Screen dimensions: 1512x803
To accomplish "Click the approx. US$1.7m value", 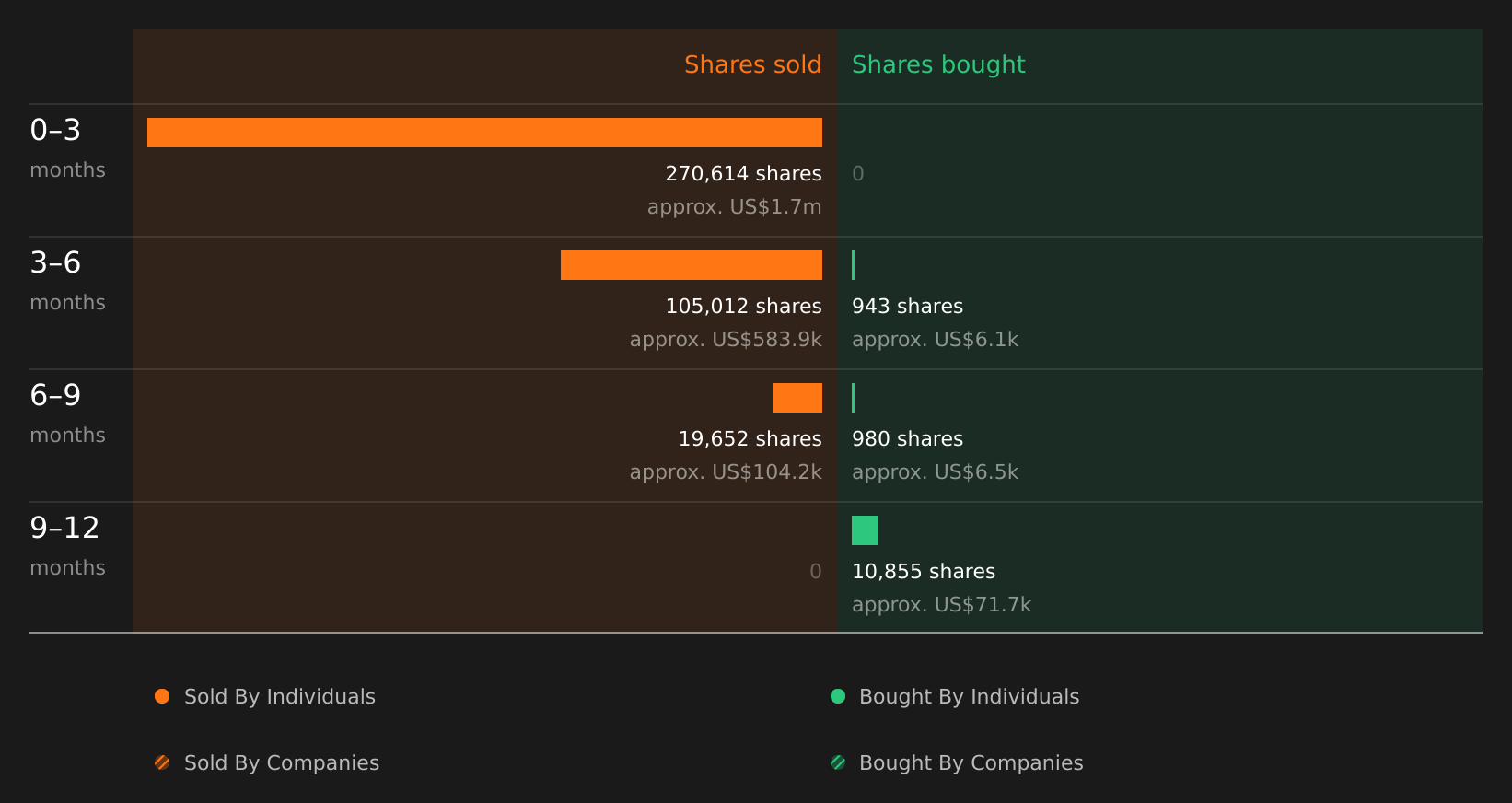I will pyautogui.click(x=735, y=207).
